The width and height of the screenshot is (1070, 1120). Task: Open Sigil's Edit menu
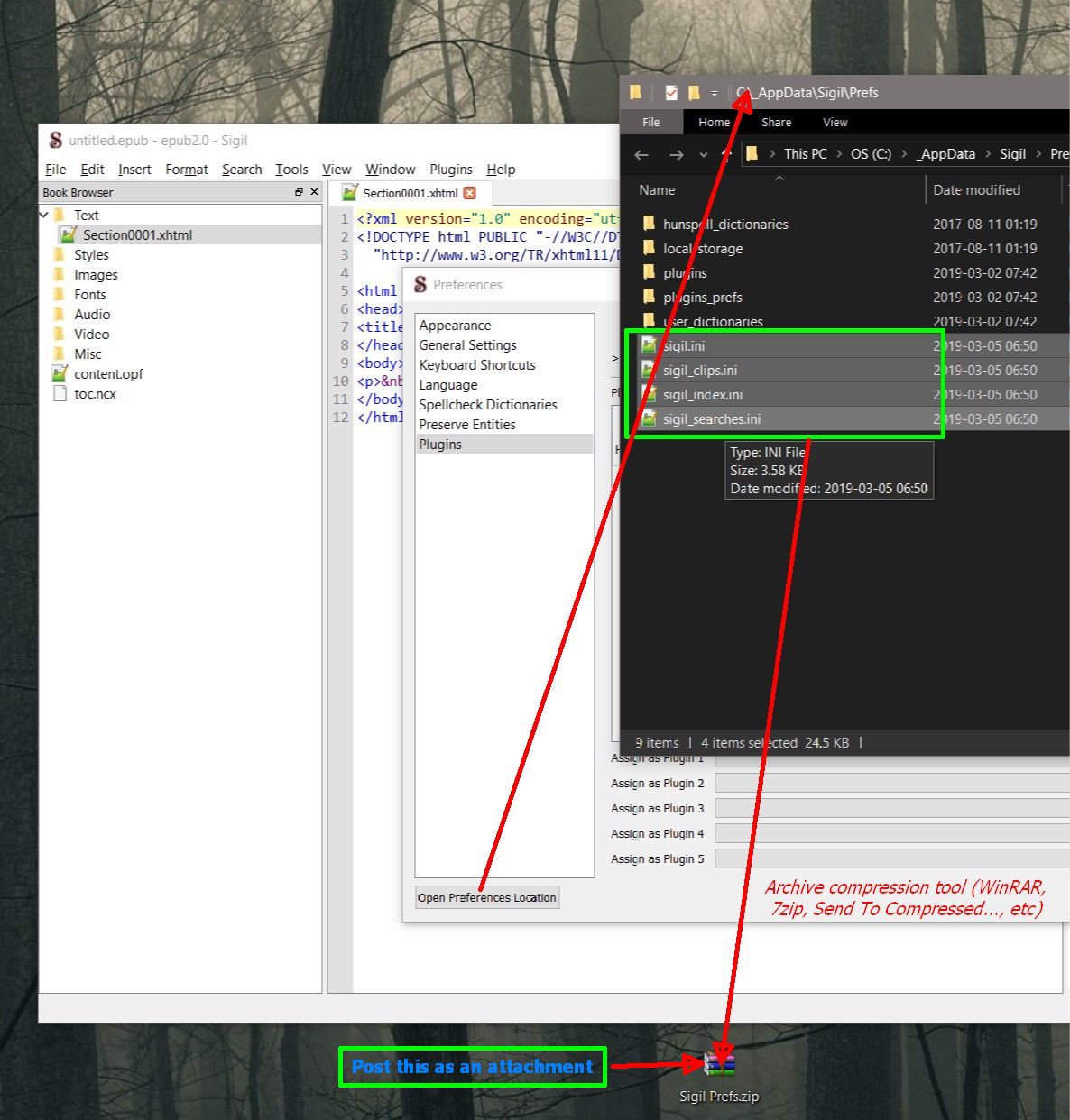point(92,170)
